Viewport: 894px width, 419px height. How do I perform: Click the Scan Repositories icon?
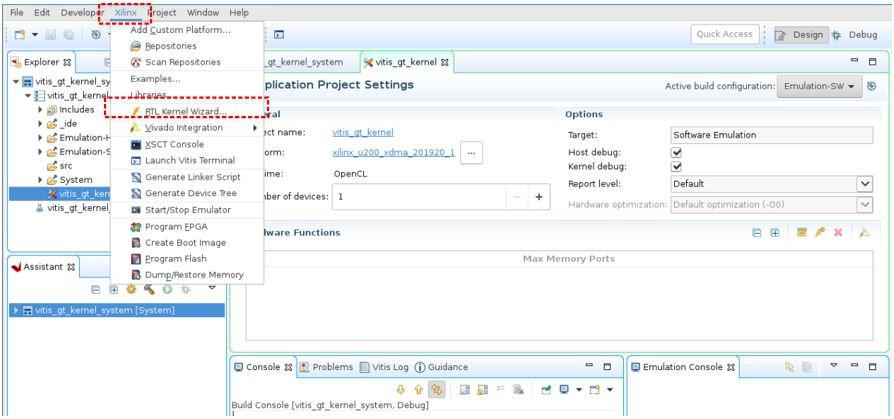click(x=136, y=62)
